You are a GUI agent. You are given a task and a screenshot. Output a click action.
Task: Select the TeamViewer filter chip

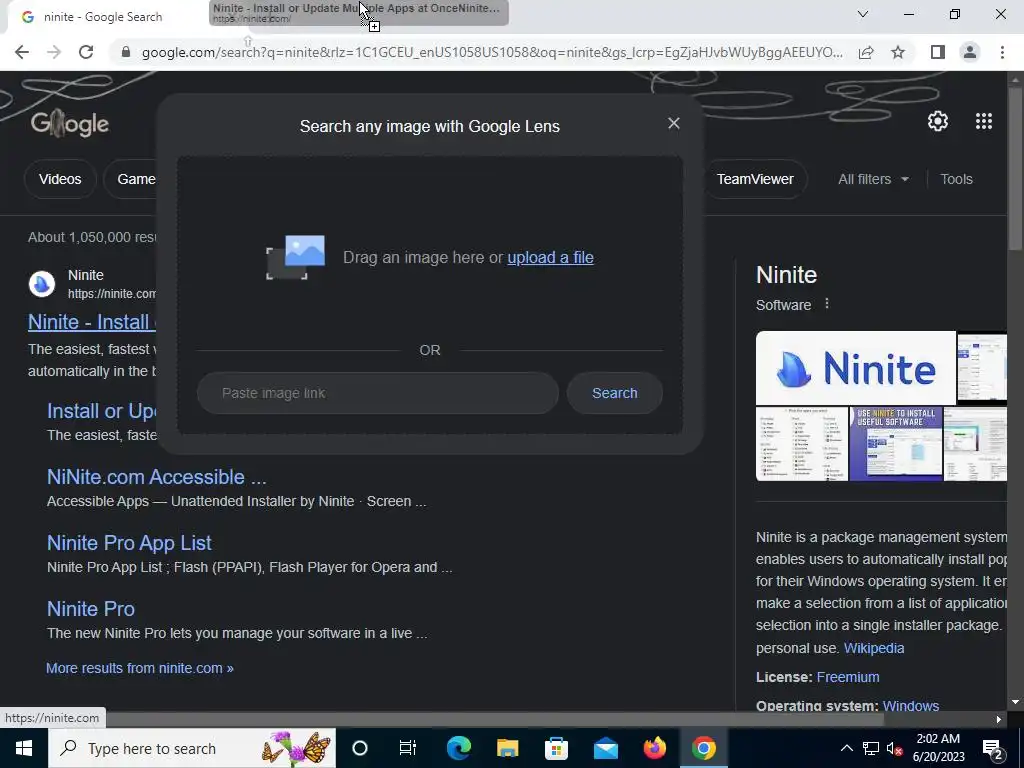pos(755,179)
